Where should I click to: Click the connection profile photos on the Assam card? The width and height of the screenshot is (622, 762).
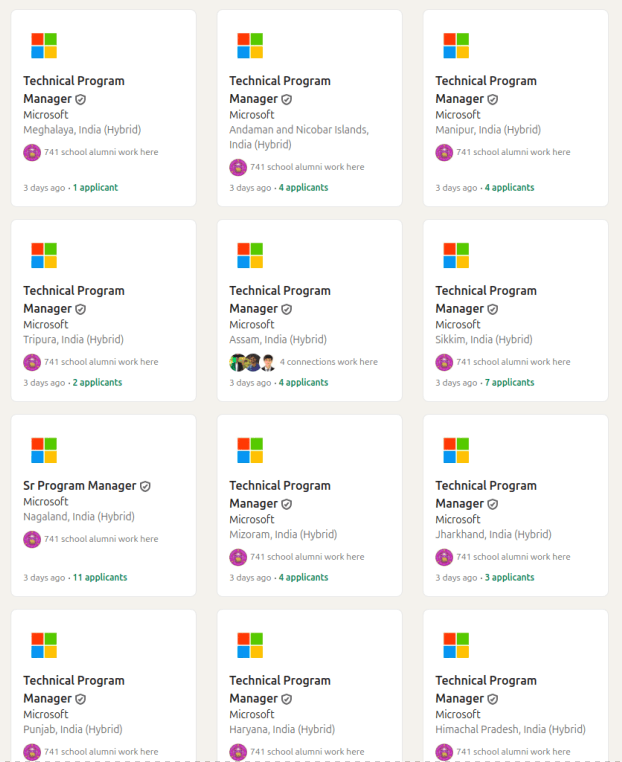[252, 362]
